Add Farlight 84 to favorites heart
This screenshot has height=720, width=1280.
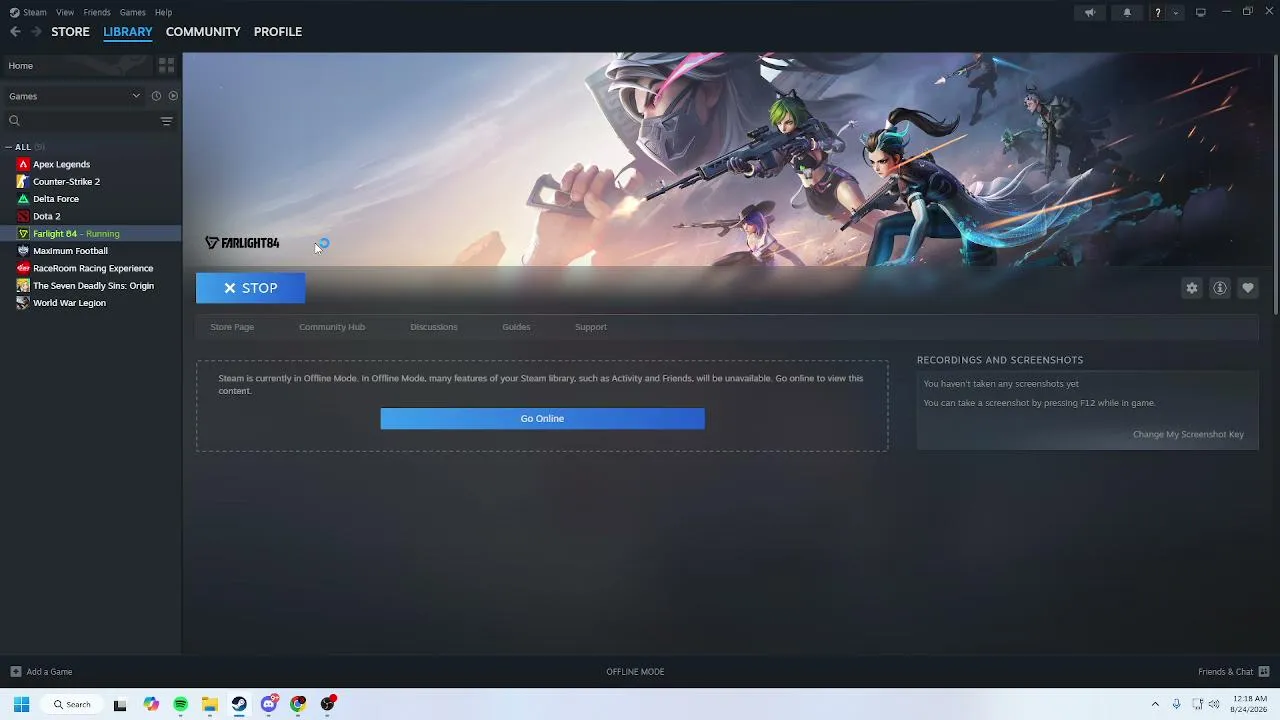[x=1248, y=288]
